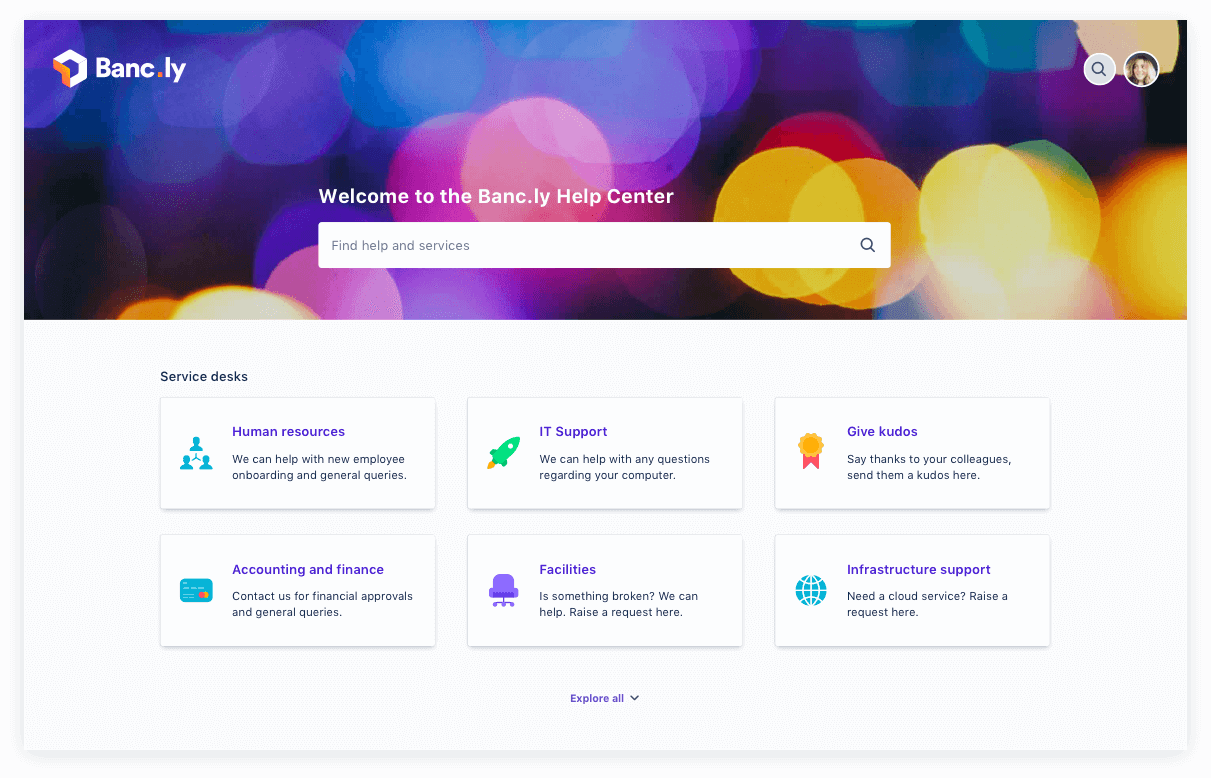
Task: Open search using the magnifier icon
Action: point(1099,69)
